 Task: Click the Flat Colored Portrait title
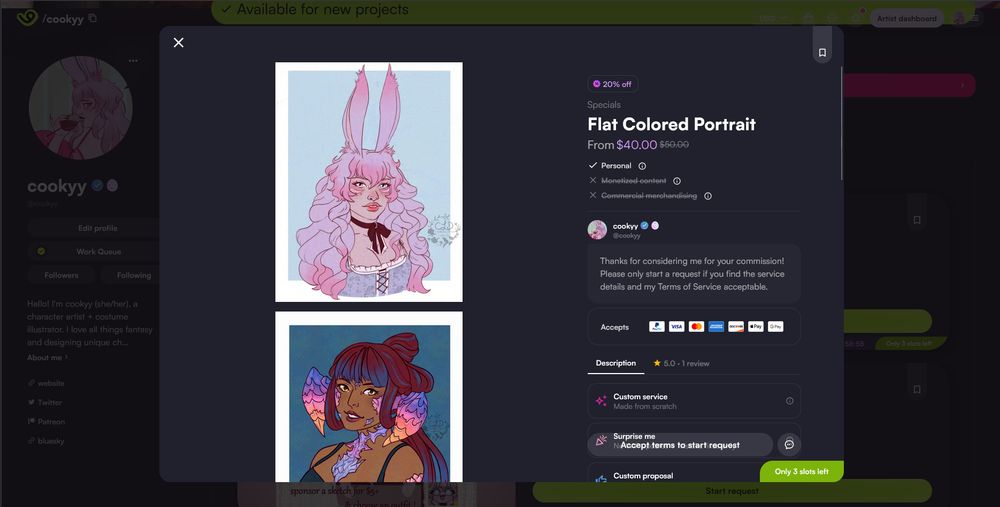pyautogui.click(x=672, y=124)
